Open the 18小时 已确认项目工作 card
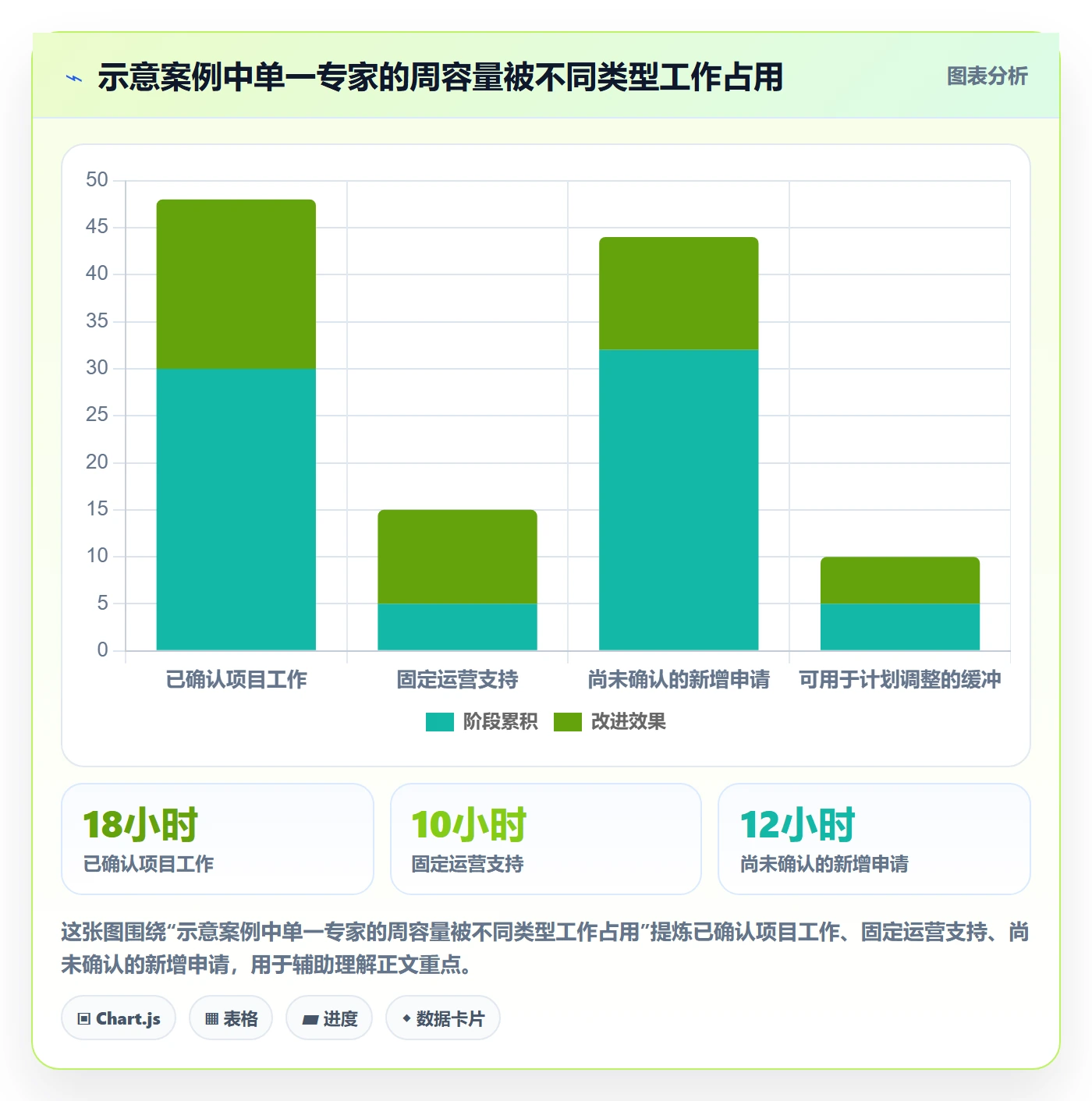The width and height of the screenshot is (1092, 1101). click(218, 839)
